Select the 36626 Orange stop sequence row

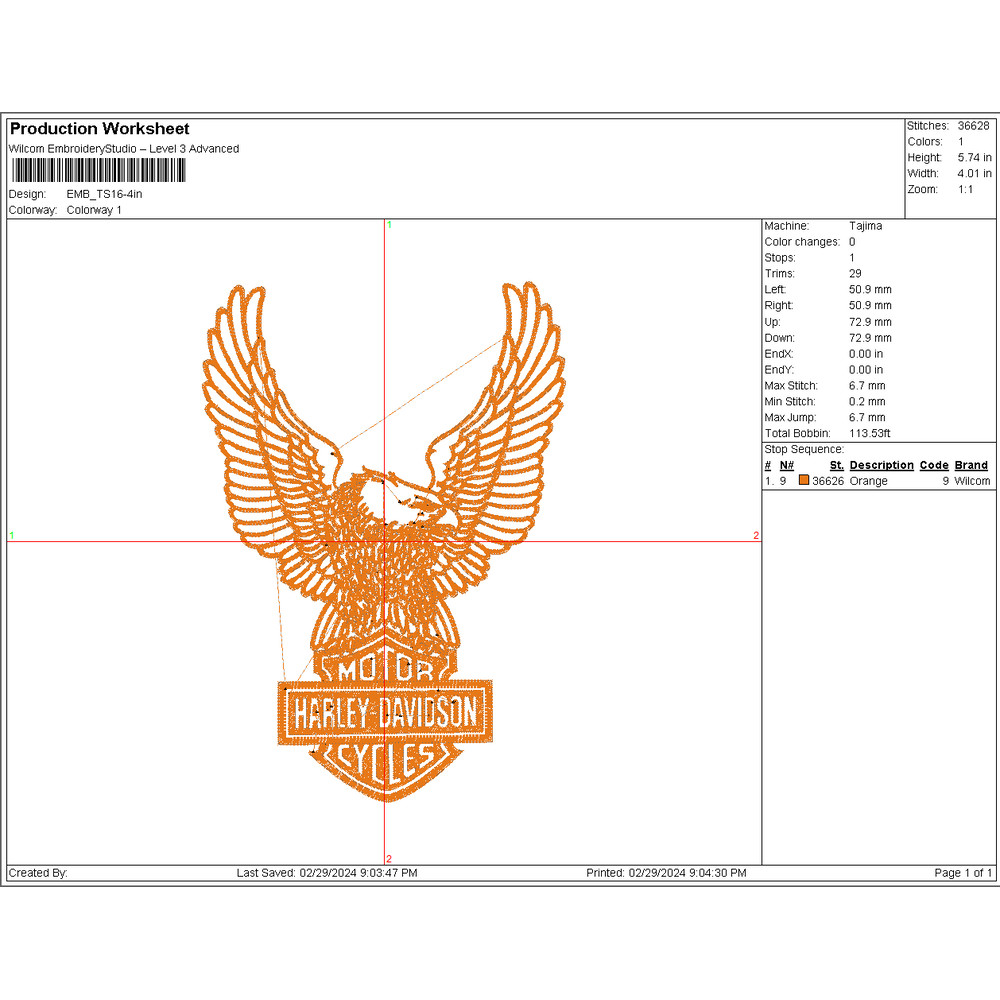868,481
